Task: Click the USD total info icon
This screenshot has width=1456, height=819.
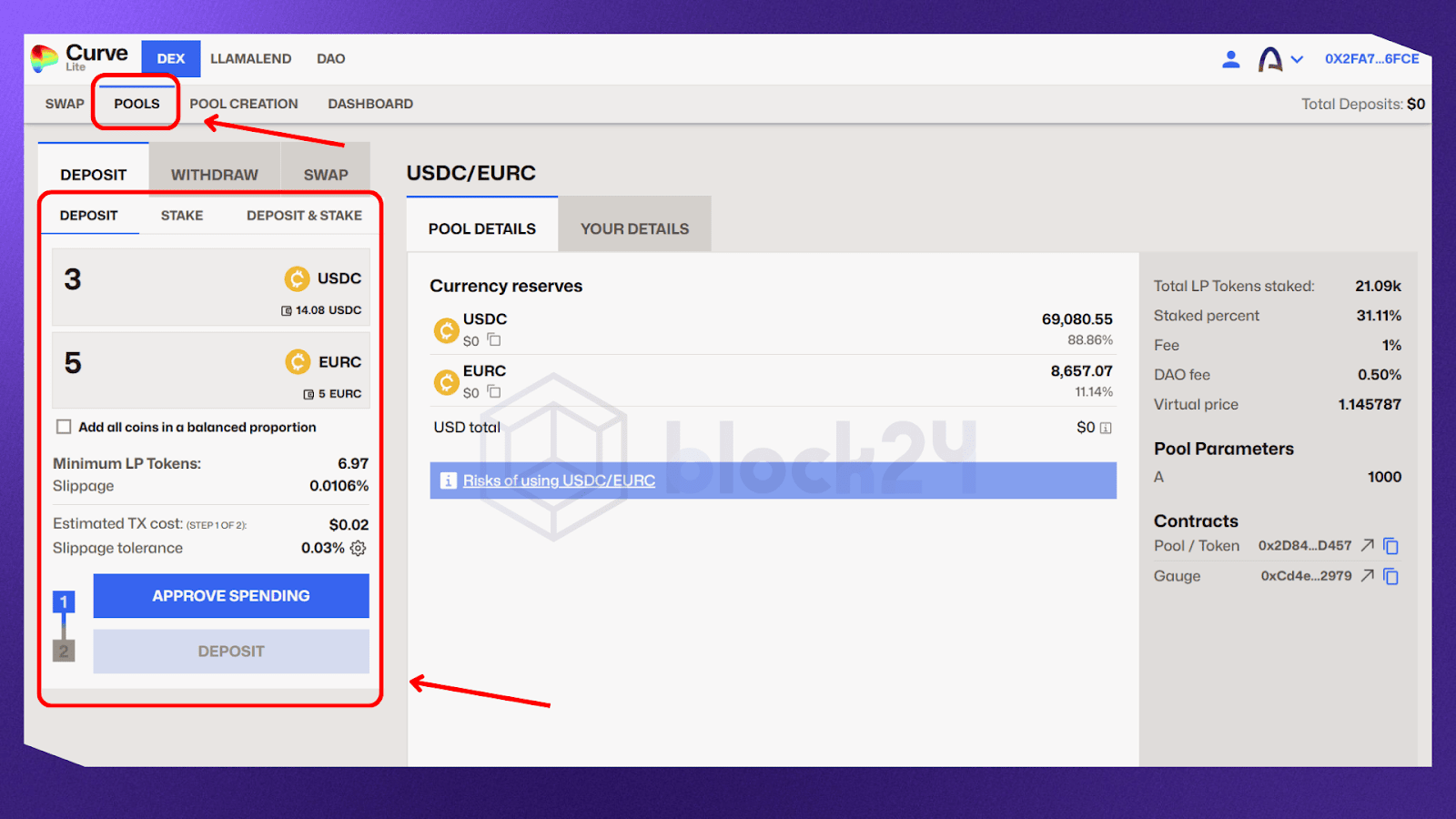Action: (x=1105, y=426)
